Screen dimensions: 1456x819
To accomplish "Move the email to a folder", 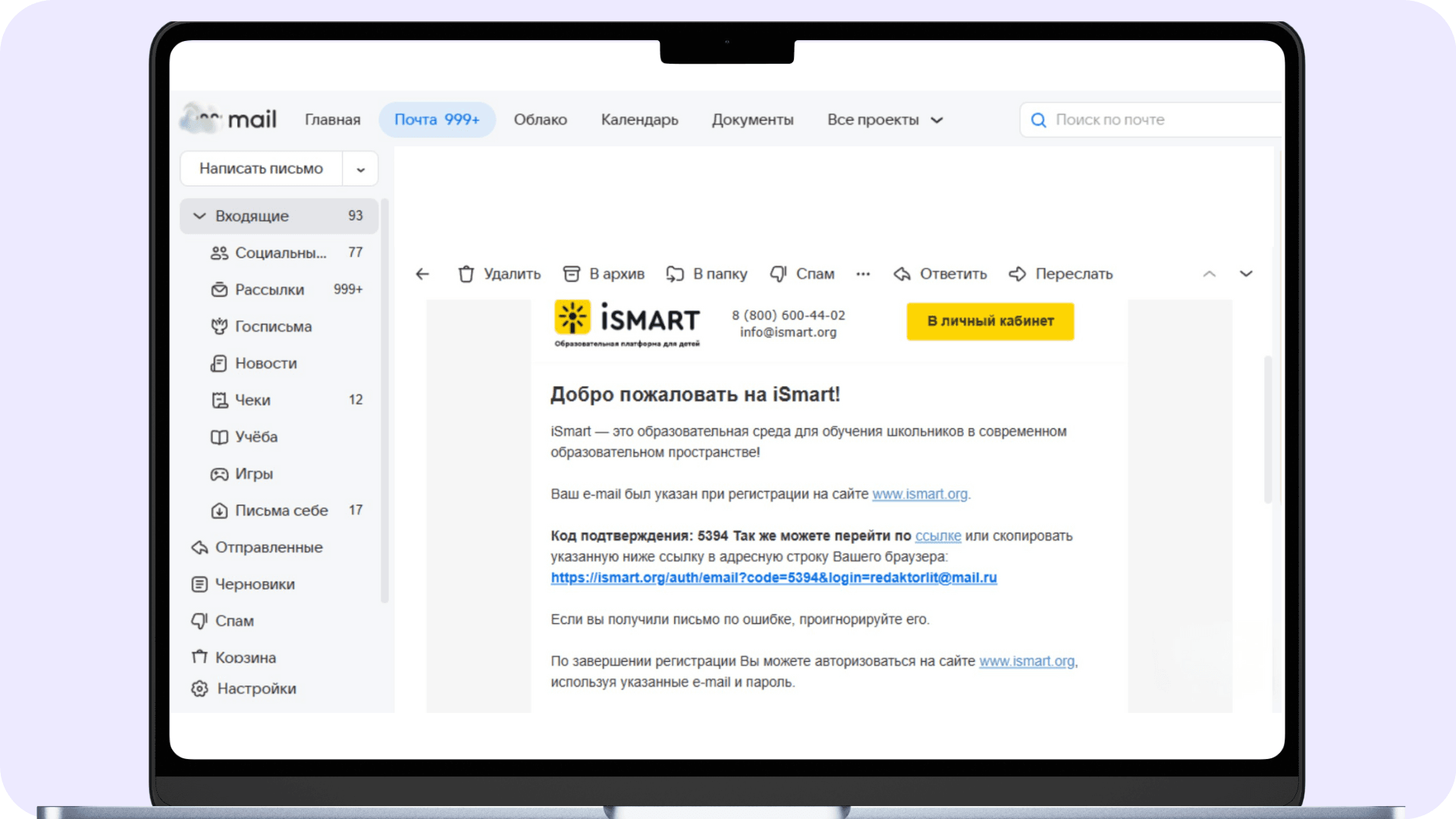I will pos(706,274).
